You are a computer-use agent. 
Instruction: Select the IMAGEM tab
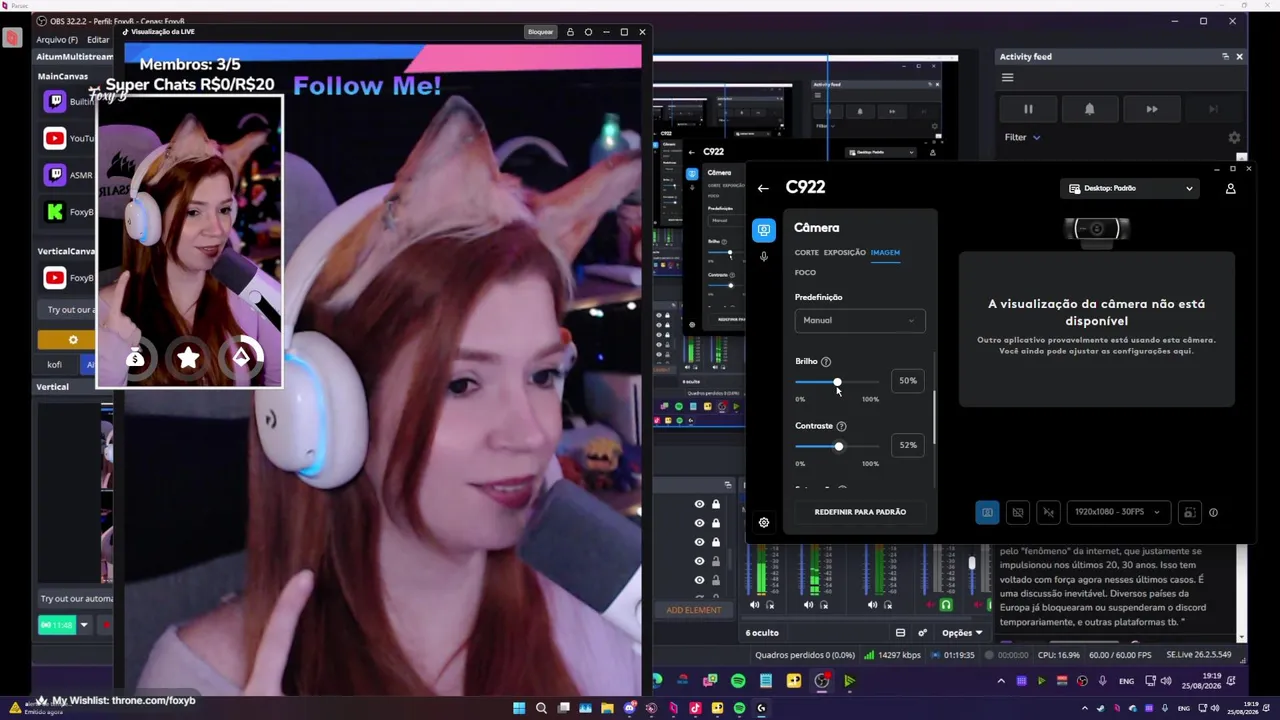click(x=885, y=252)
